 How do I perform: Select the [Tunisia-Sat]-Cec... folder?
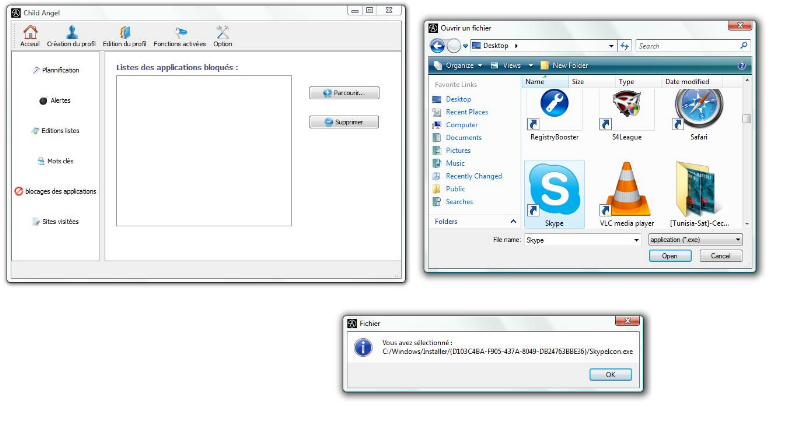[x=698, y=194]
